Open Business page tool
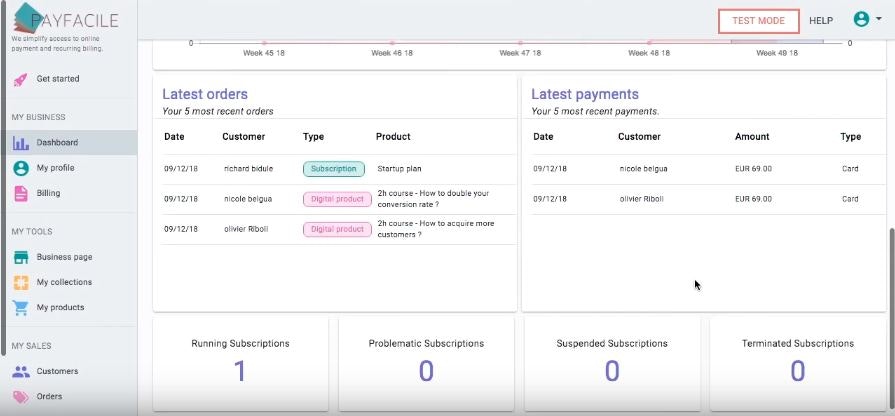Viewport: 895px width, 416px height. 64,257
